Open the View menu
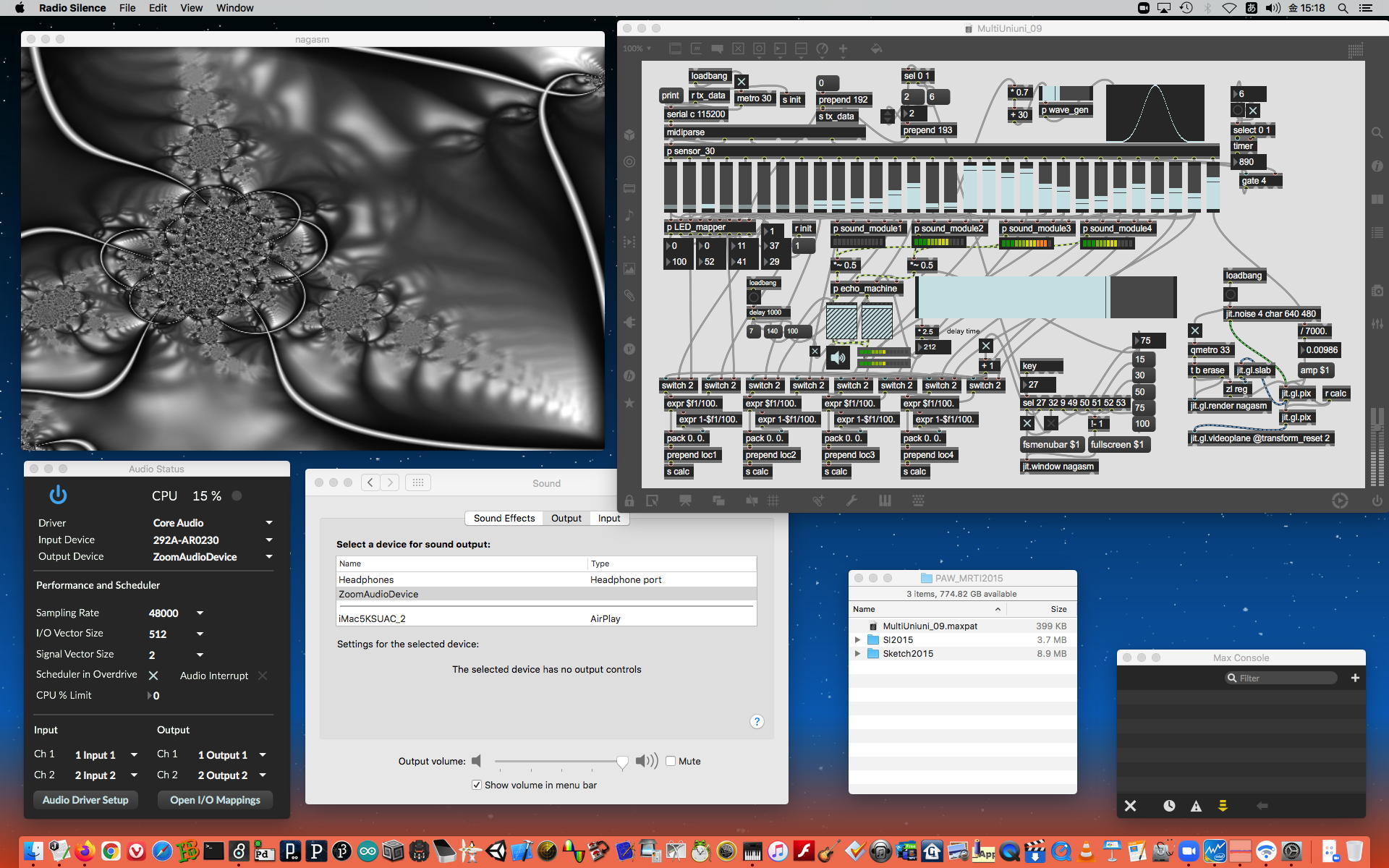 coord(191,8)
